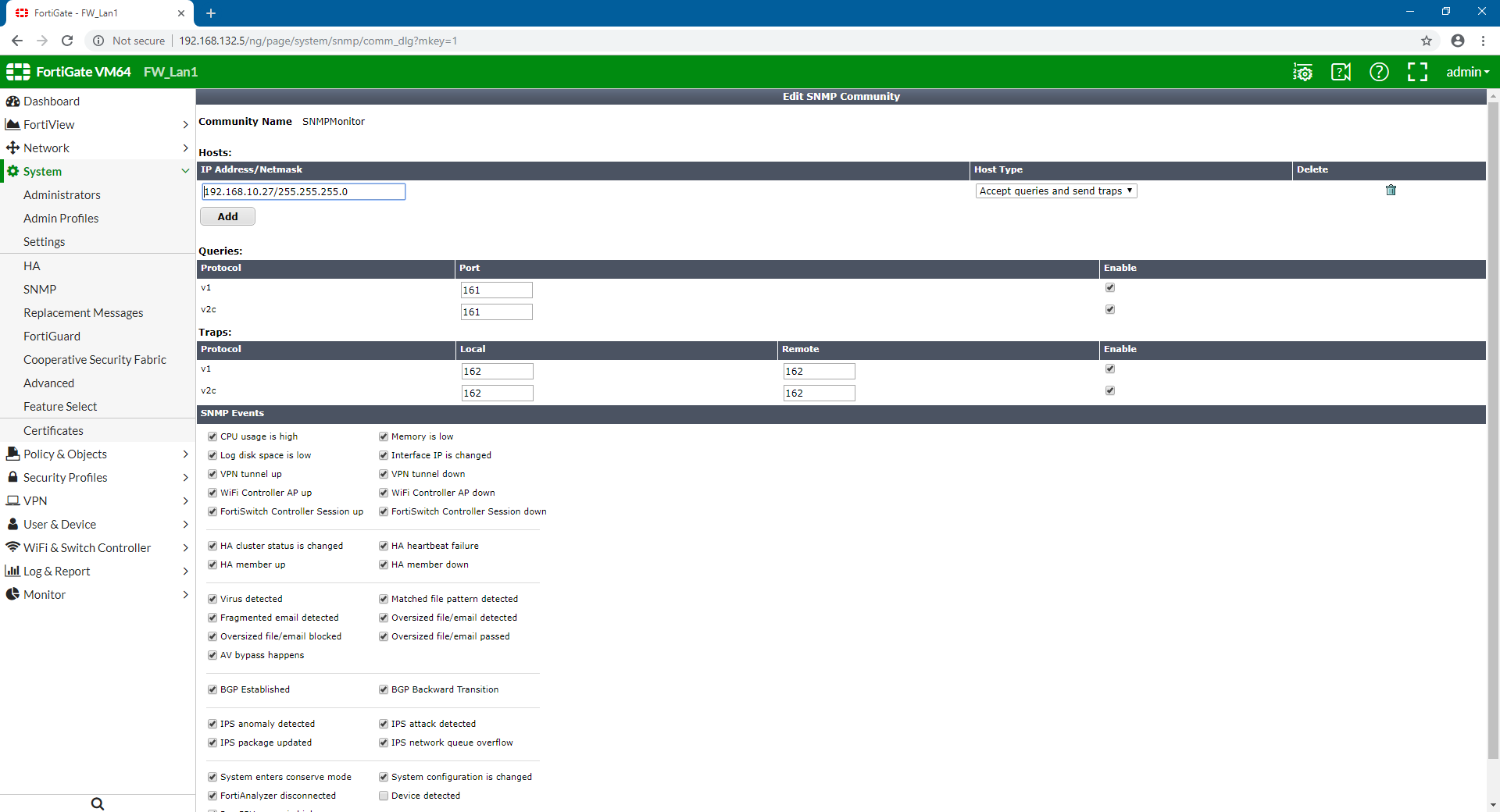Open the settings list gear icon in header
This screenshot has width=1500, height=812.
pyautogui.click(x=1302, y=72)
